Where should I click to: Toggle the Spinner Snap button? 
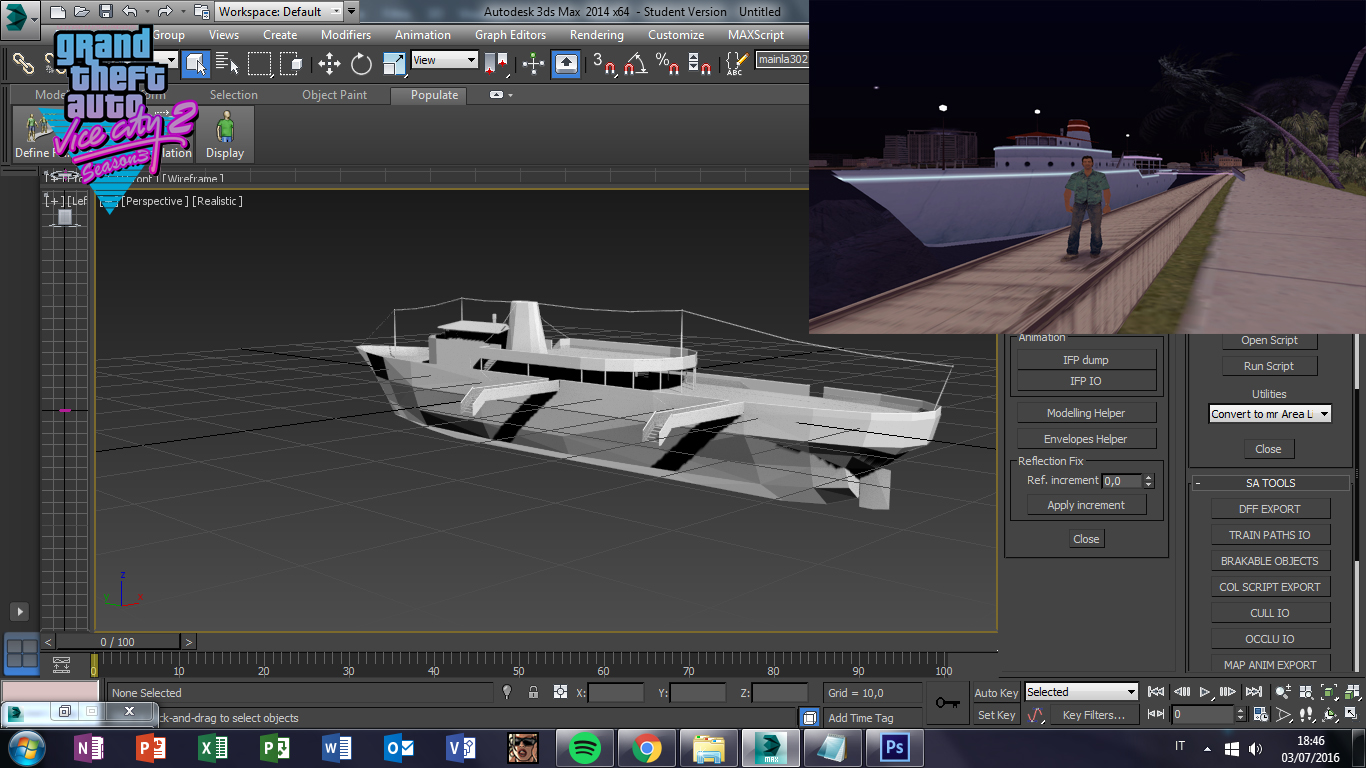pyautogui.click(x=699, y=63)
